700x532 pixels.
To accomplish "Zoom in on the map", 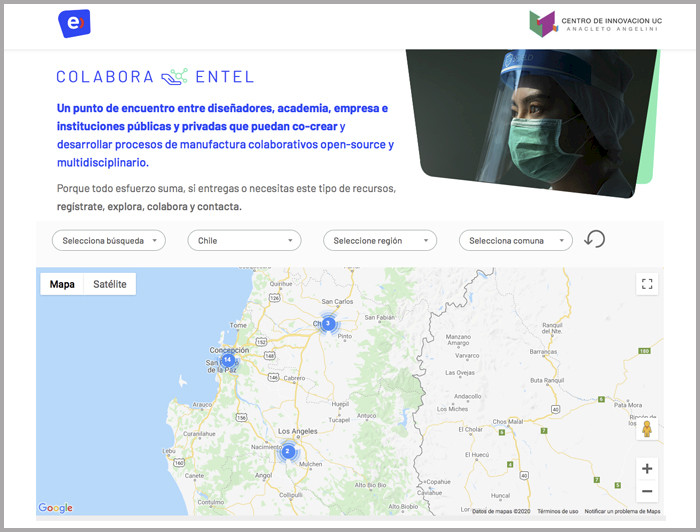I will pyautogui.click(x=647, y=468).
